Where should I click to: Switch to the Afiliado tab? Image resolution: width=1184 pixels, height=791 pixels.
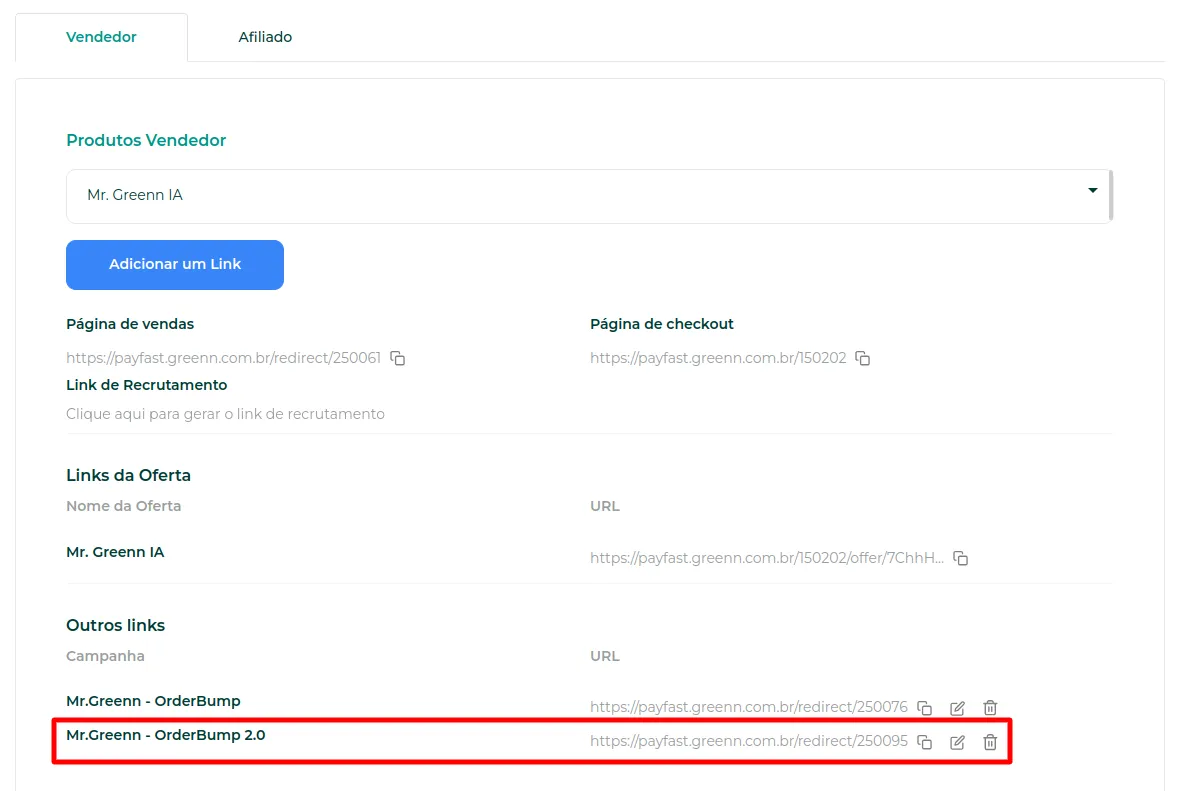click(x=265, y=37)
